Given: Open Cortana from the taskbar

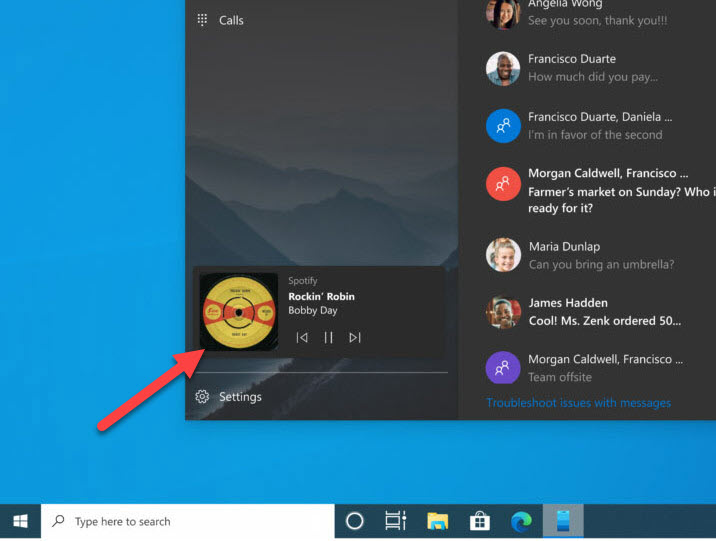Looking at the screenshot, I should click(354, 521).
